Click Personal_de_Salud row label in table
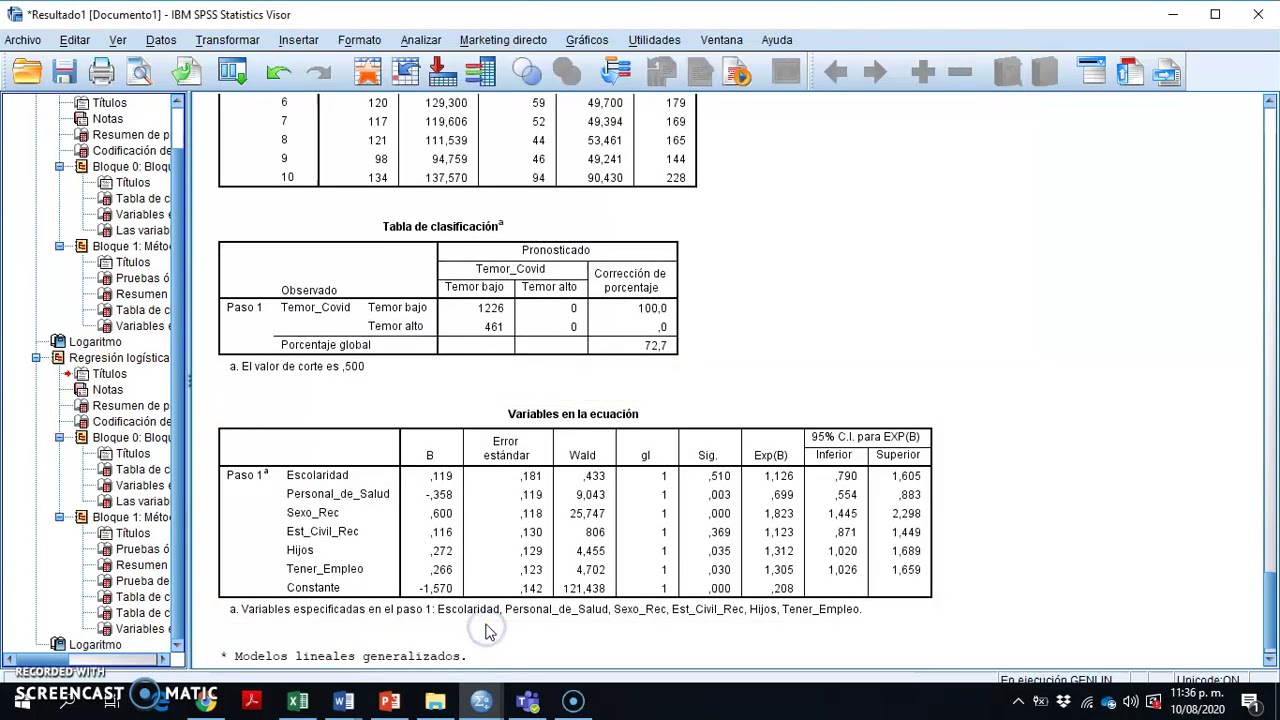1280x720 pixels. 338,494
